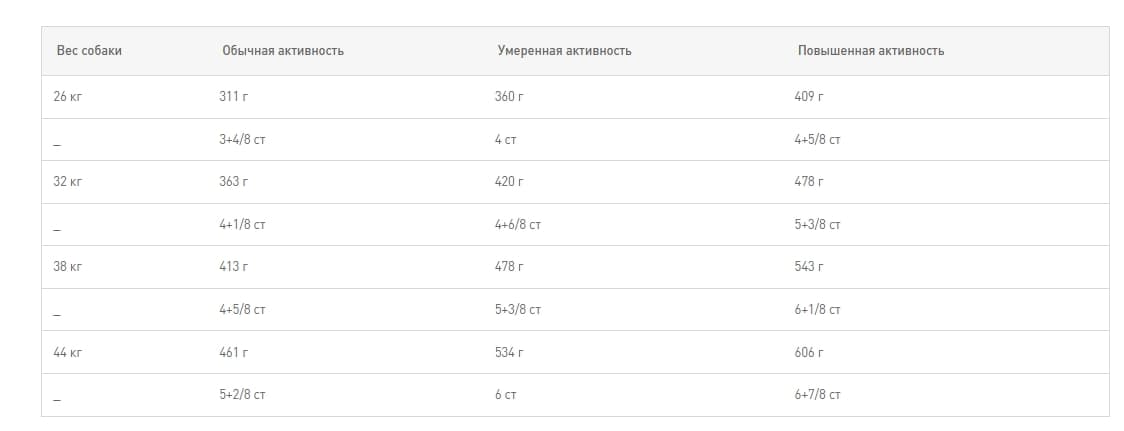1124x431 pixels.
Task: Click the "32 кг" weight row label
Action: coord(67,182)
